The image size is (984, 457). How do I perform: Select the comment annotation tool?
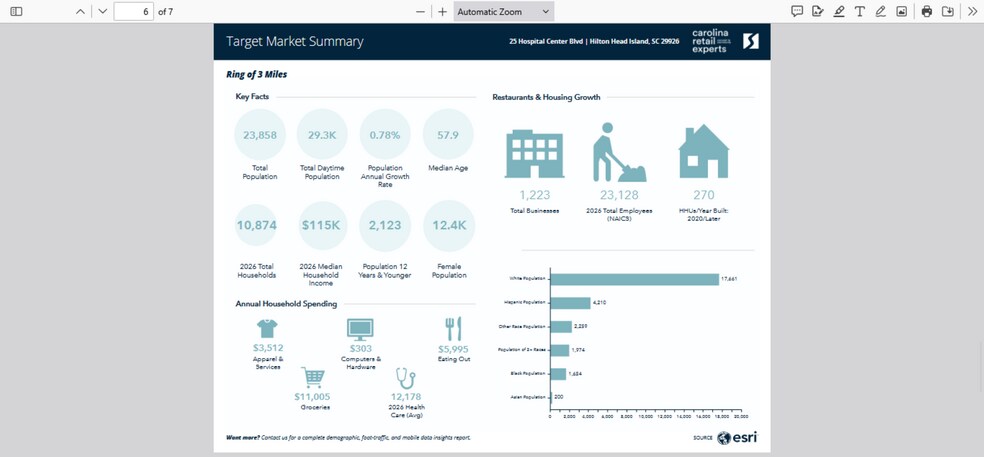click(x=797, y=11)
